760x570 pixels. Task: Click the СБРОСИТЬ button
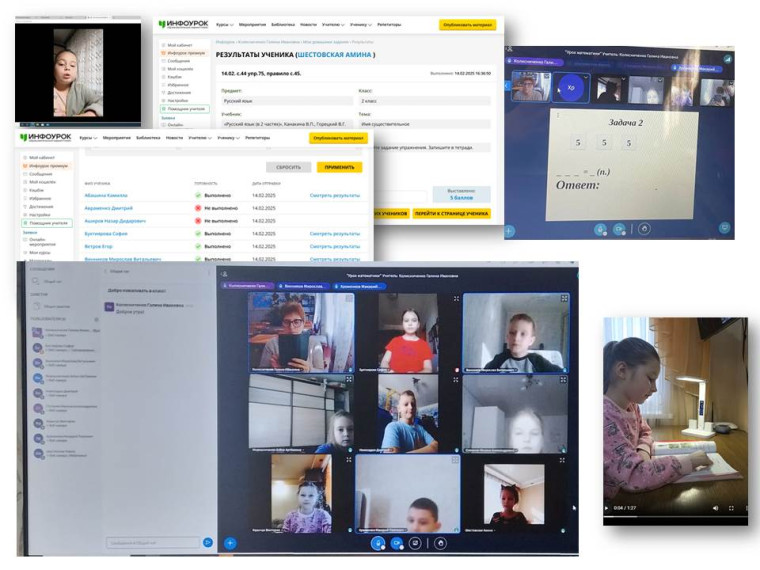tap(288, 167)
